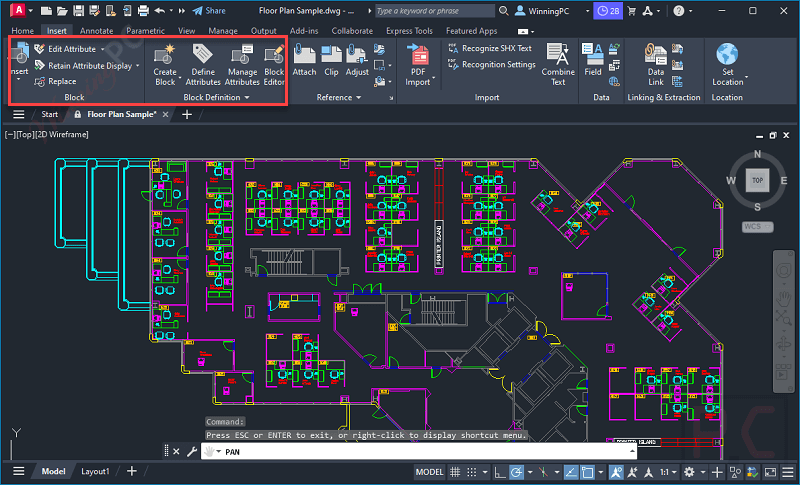This screenshot has height=485, width=800.
Task: Switch to the Home ribbon tab
Action: (22, 31)
